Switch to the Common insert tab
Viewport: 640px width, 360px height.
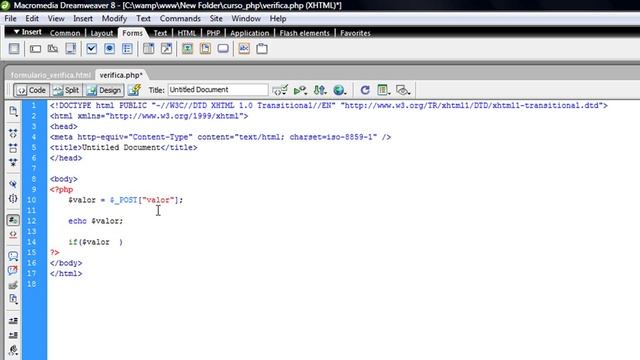[x=65, y=33]
